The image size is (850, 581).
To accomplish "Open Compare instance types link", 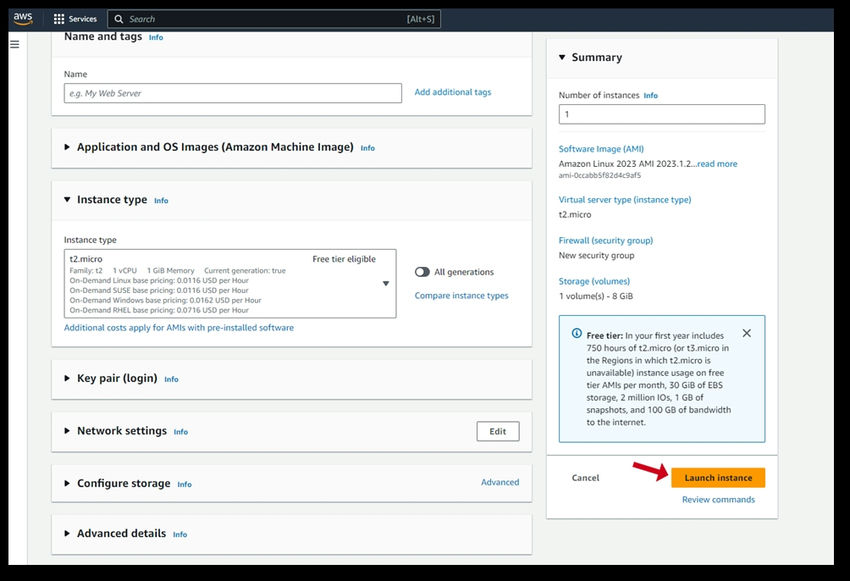I will [x=461, y=295].
